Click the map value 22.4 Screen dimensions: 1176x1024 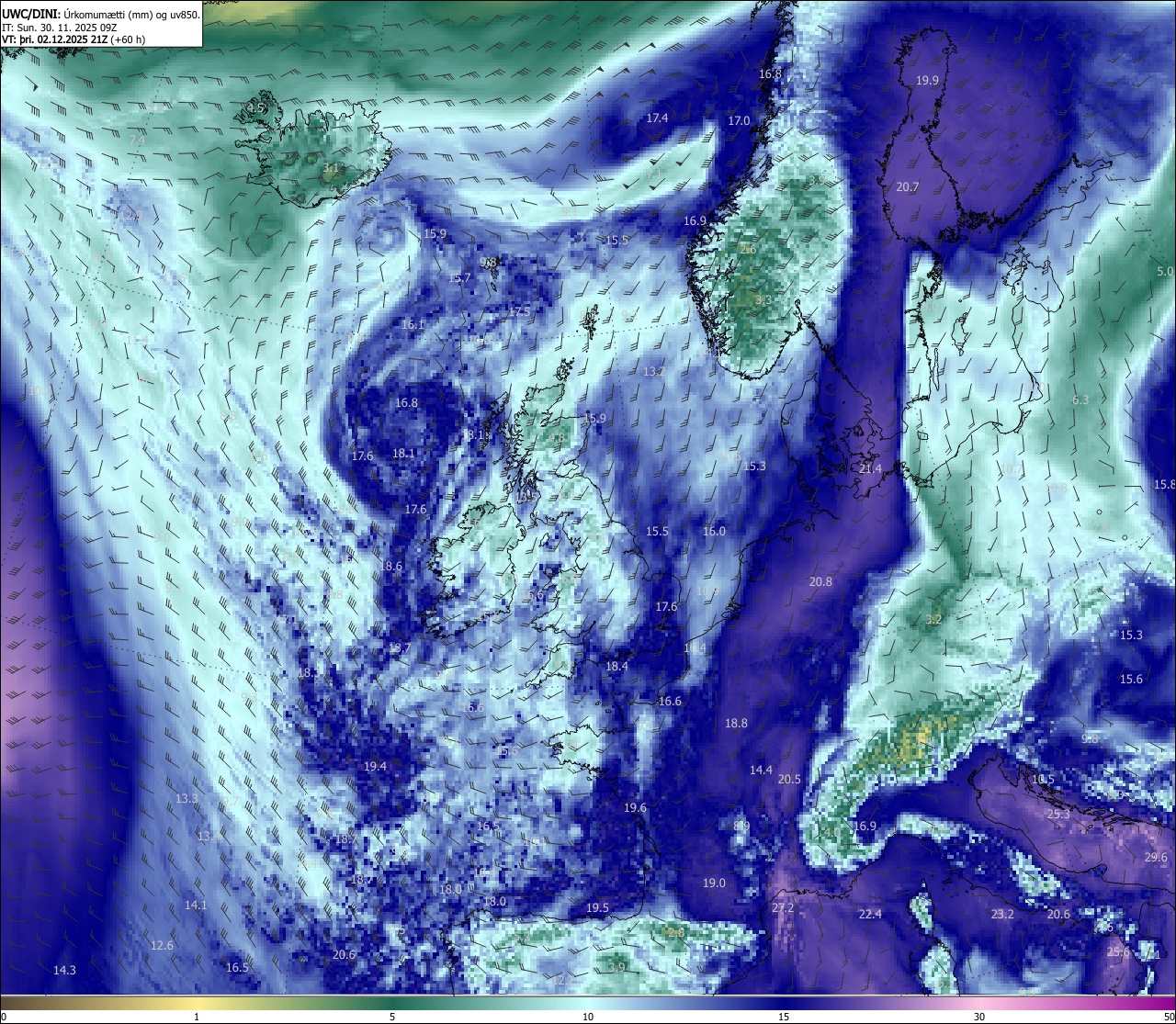point(870,915)
